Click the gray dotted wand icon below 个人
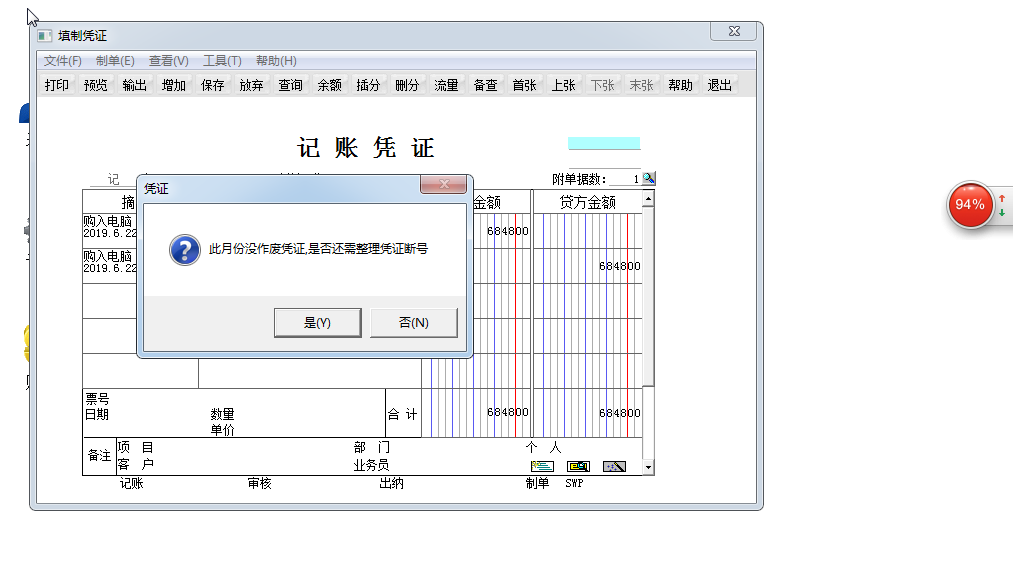Image resolution: width=1013 pixels, height=565 pixels. tap(614, 466)
